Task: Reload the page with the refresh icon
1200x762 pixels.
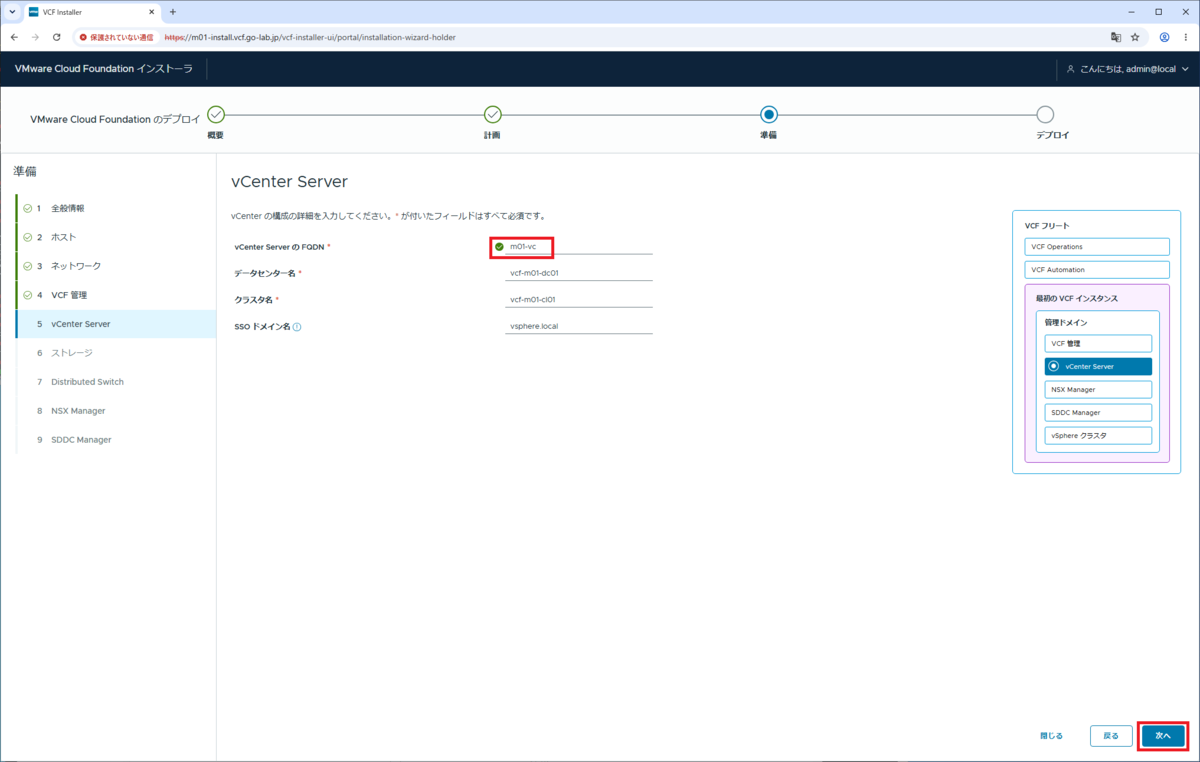Action: tap(57, 37)
